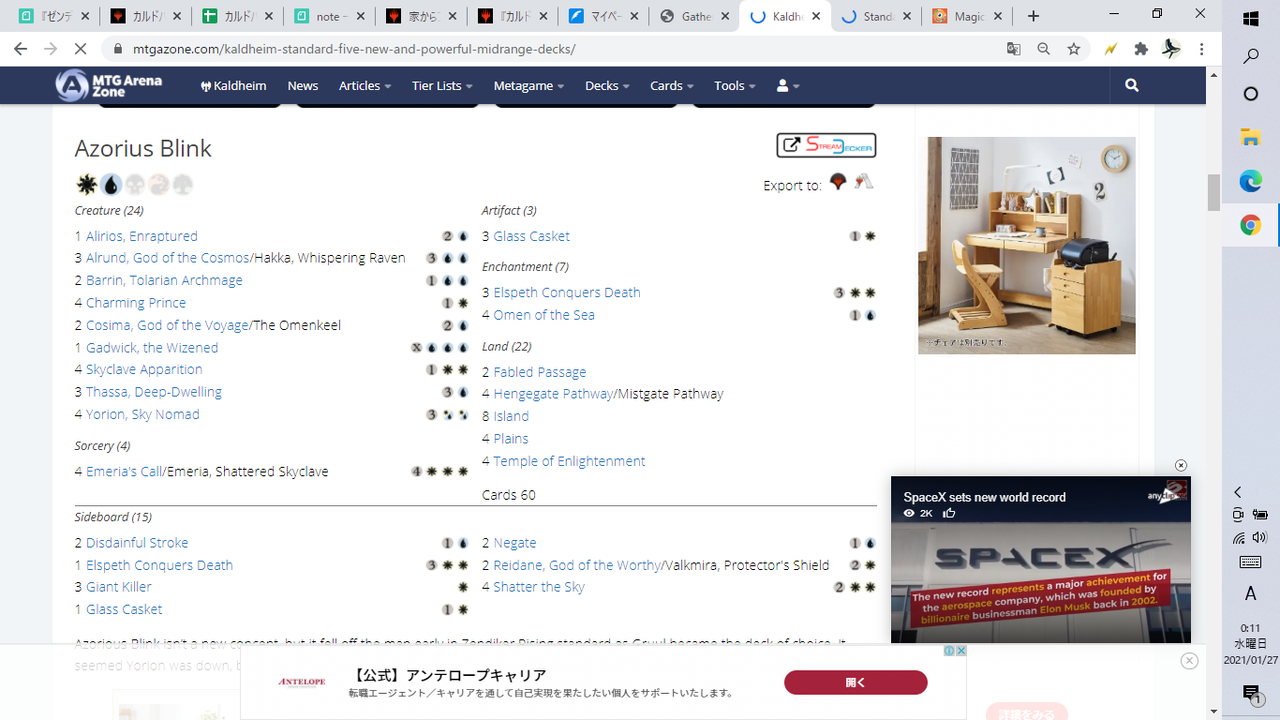Image resolution: width=1280 pixels, height=720 pixels.
Task: Toggle the red mana color filter
Action: [x=159, y=184]
